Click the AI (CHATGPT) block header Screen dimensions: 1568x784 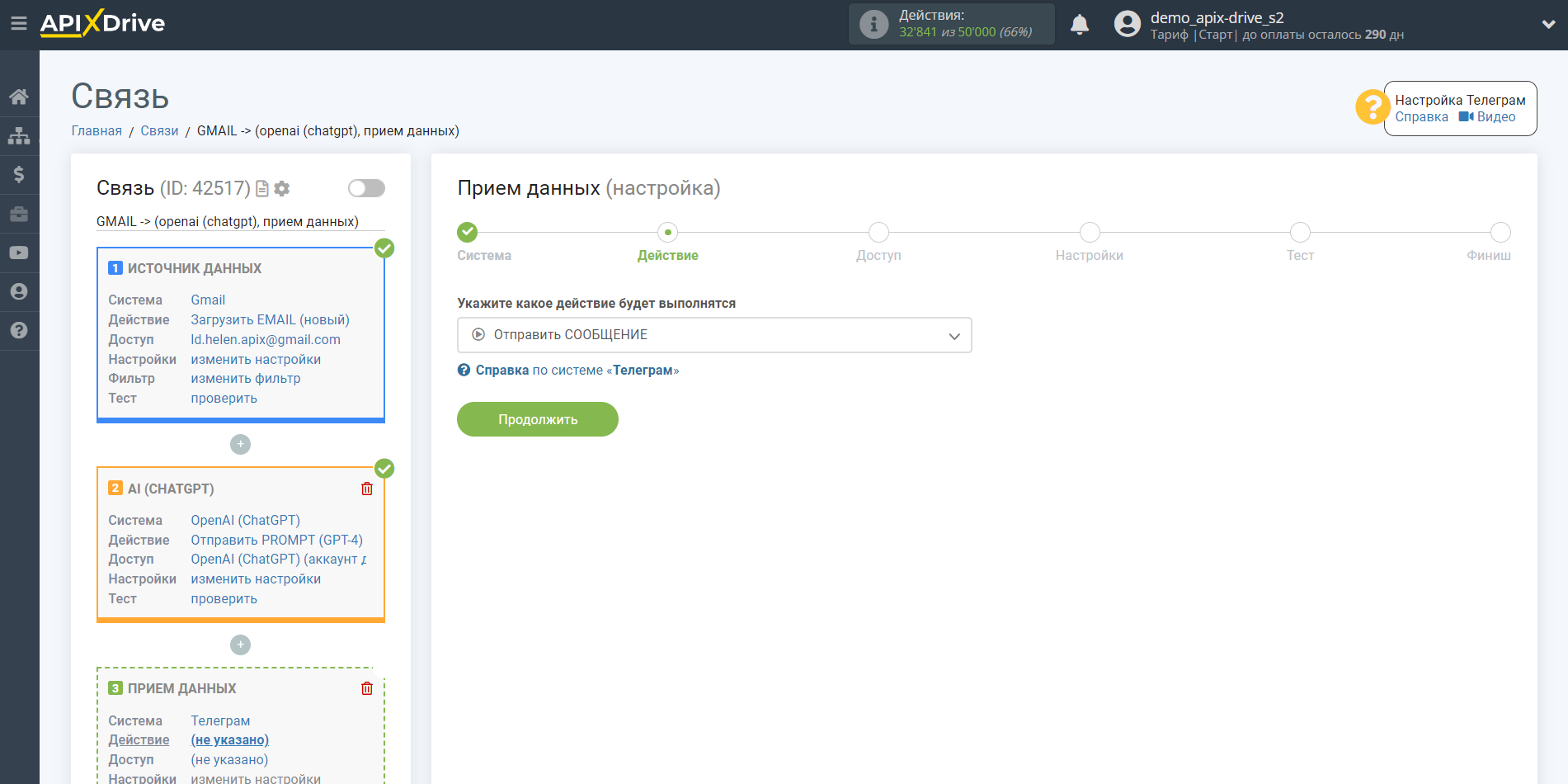click(x=170, y=489)
